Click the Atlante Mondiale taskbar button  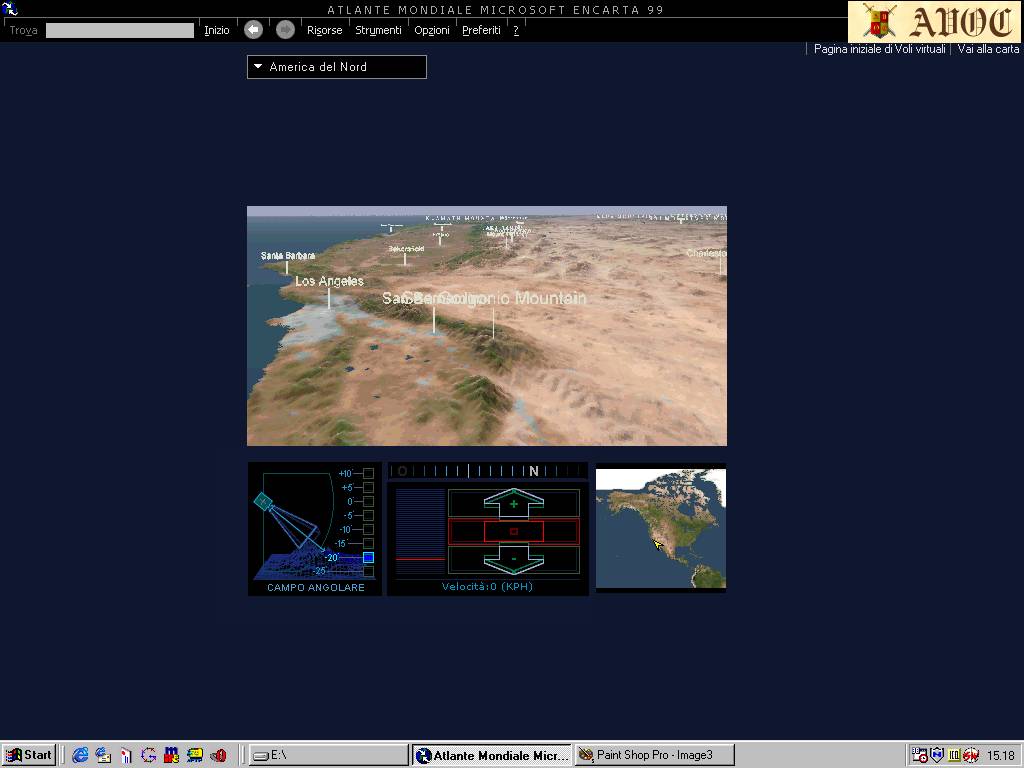(x=492, y=755)
